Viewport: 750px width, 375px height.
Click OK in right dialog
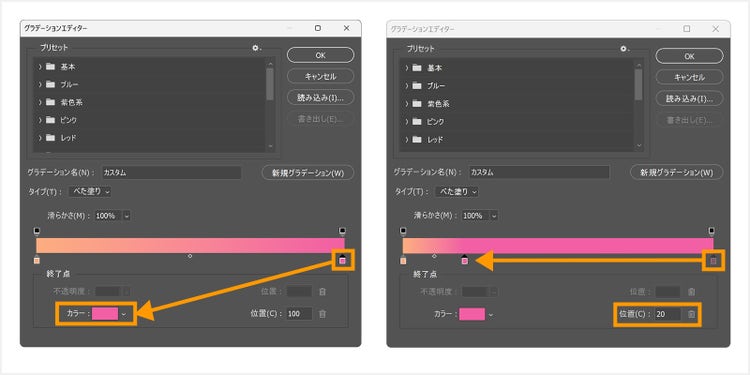tap(689, 56)
